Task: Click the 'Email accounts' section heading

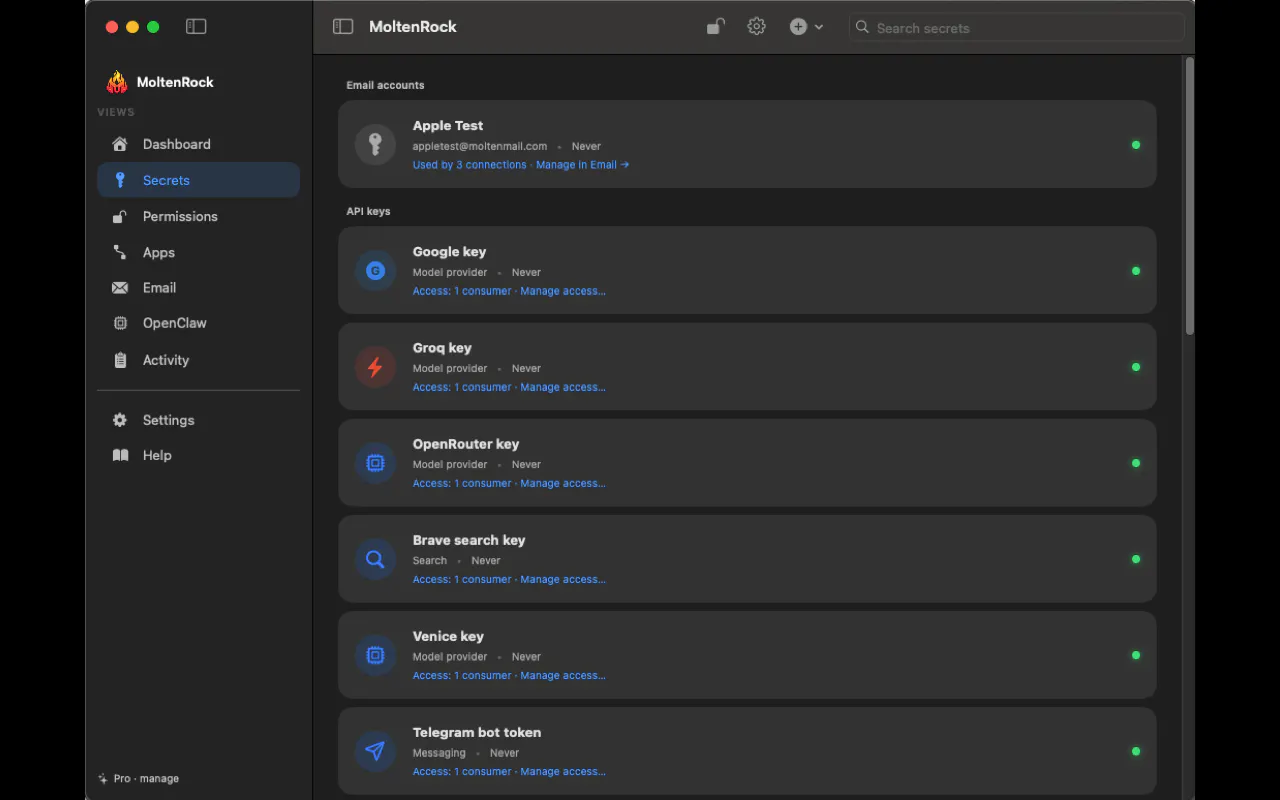Action: coord(385,85)
